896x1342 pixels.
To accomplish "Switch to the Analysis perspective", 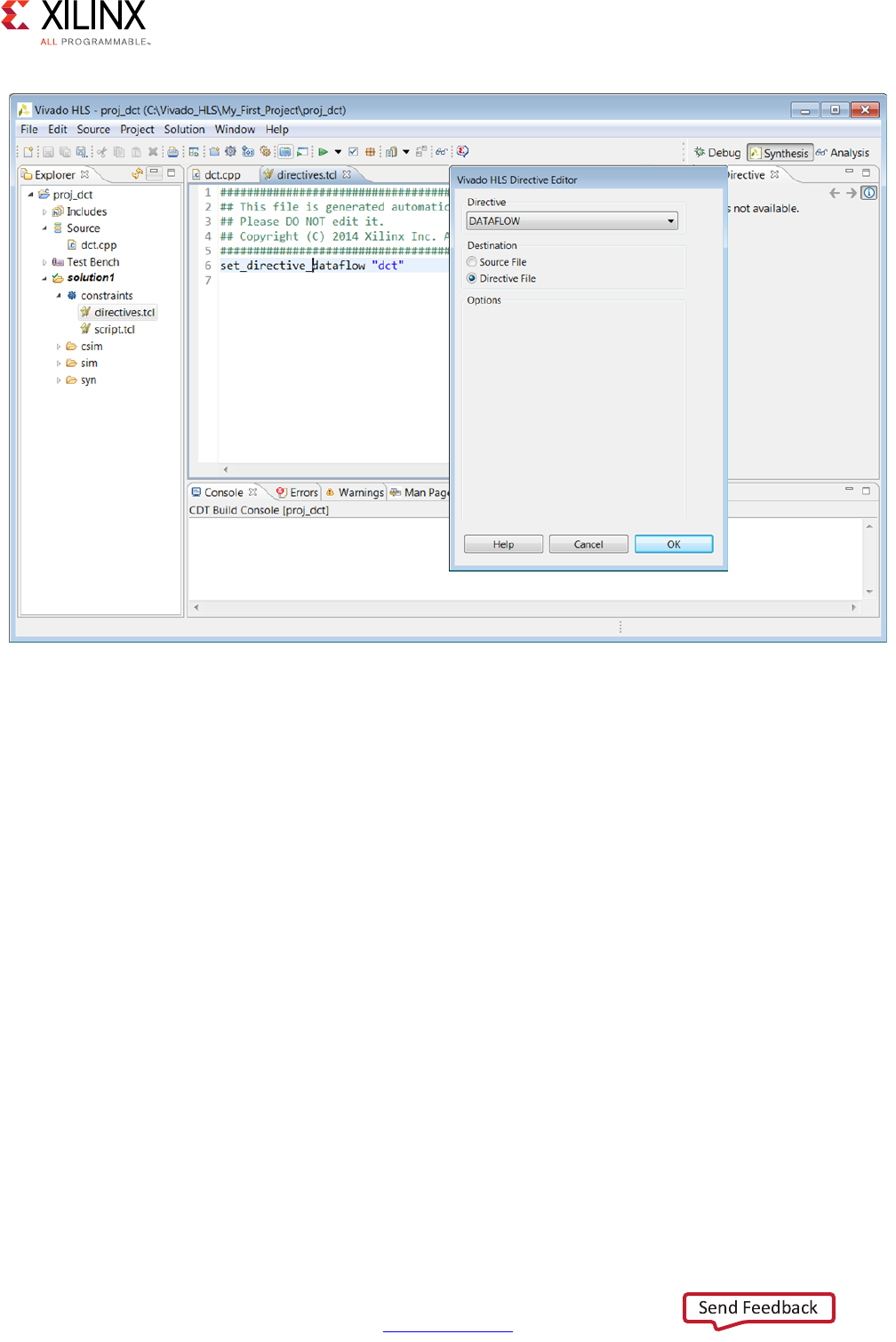I will pyautogui.click(x=843, y=153).
